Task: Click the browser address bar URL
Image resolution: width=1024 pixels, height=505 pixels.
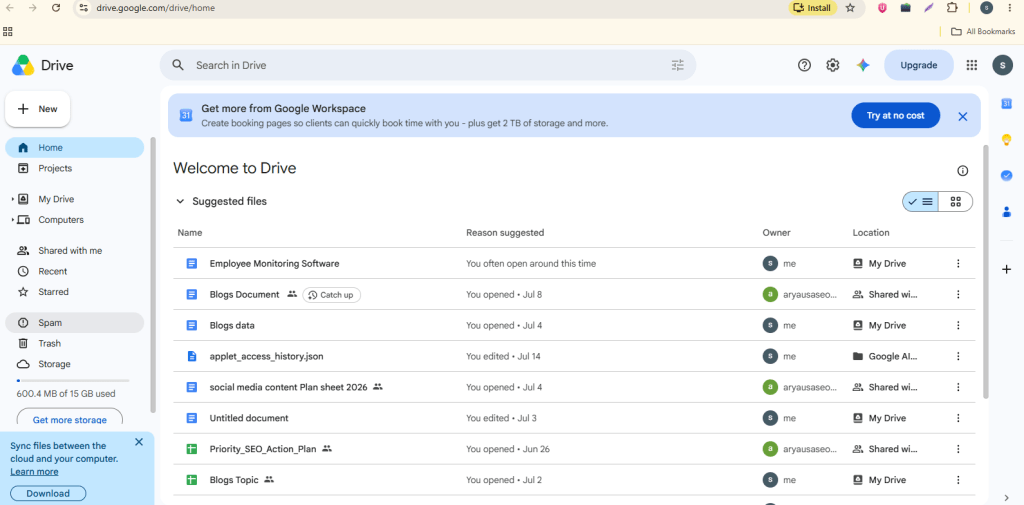Action: (155, 8)
